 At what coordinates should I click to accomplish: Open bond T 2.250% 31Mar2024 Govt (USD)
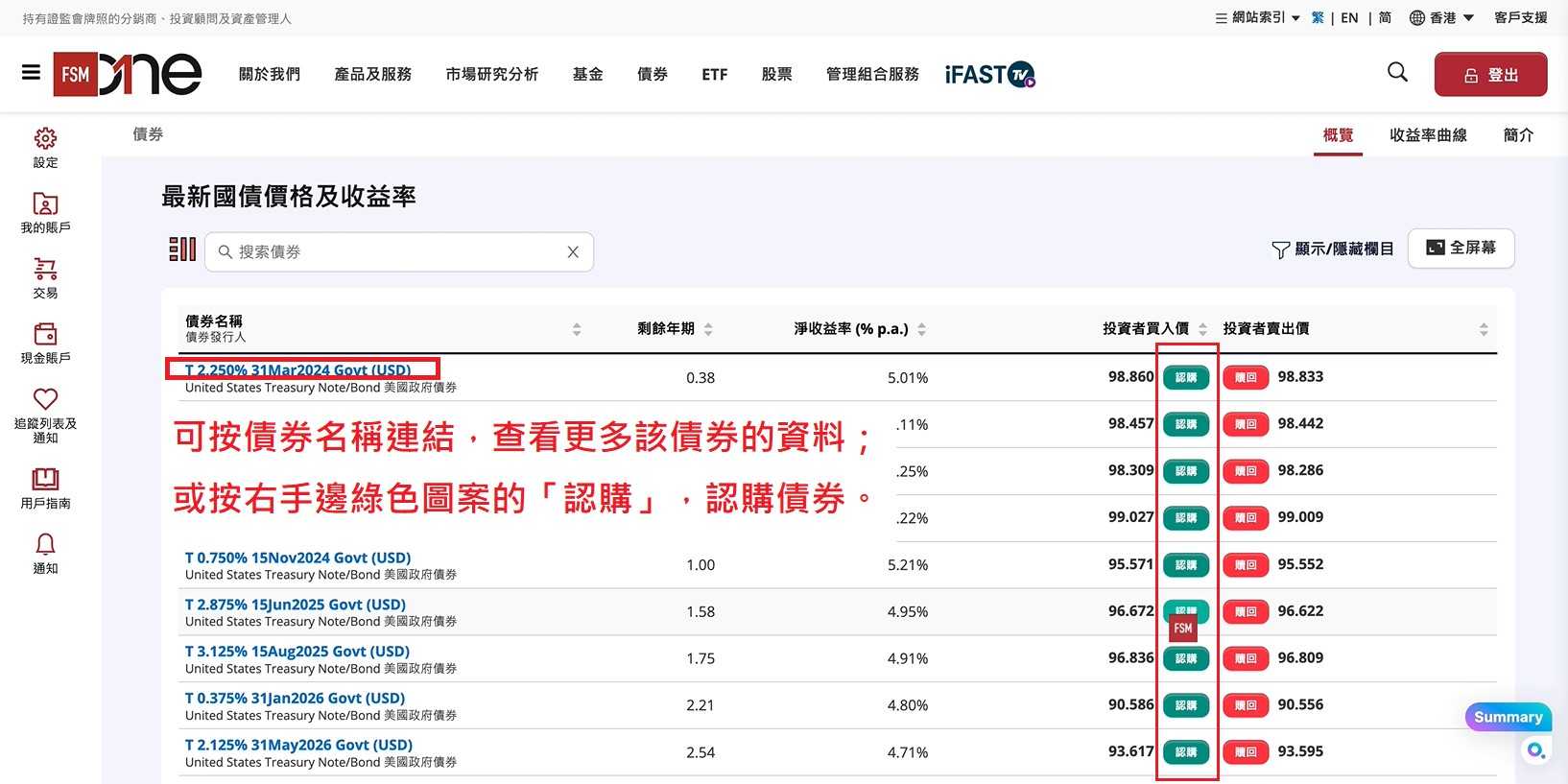pos(297,370)
